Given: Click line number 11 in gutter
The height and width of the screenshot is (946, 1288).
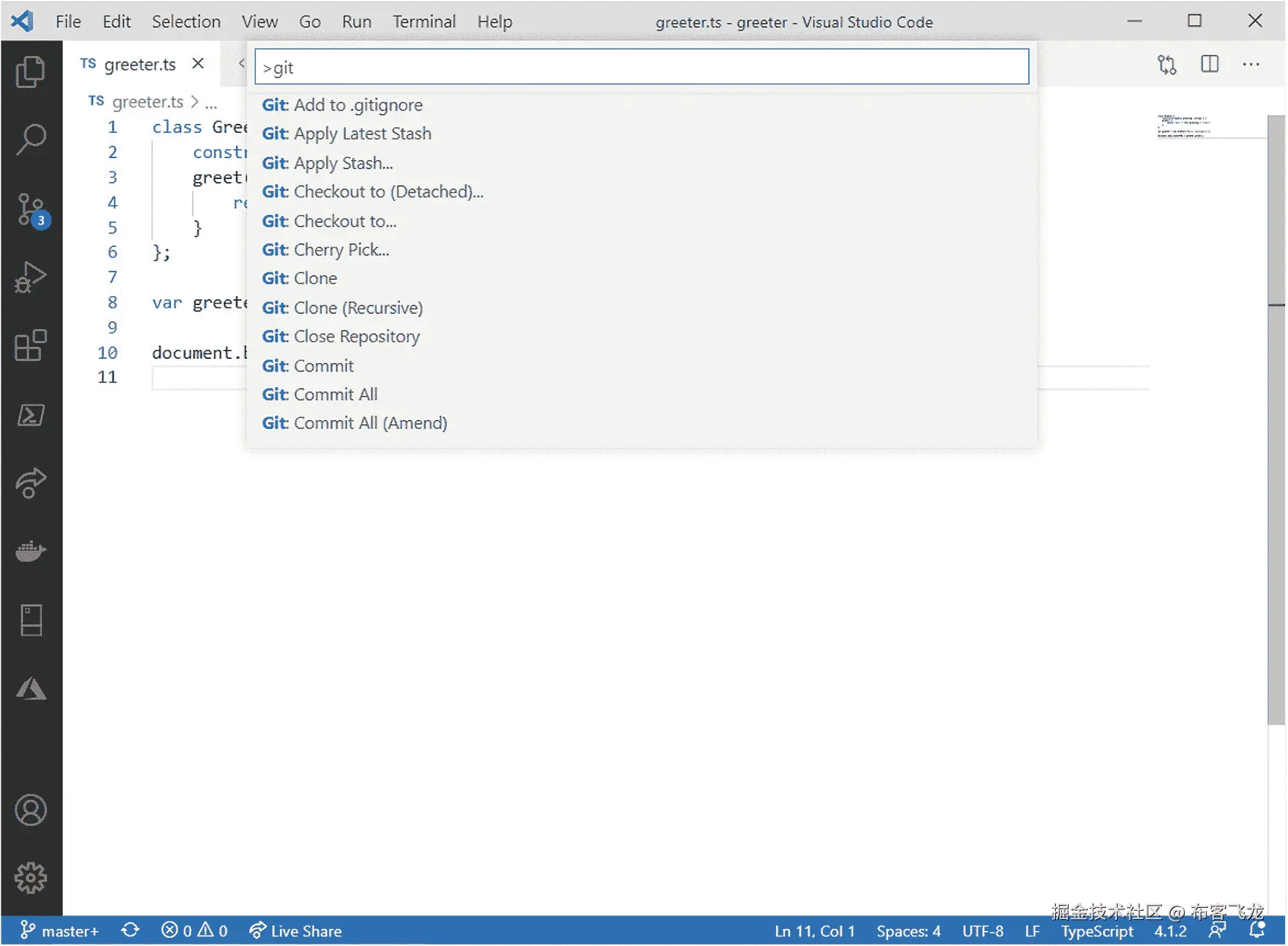Looking at the screenshot, I should coord(107,377).
